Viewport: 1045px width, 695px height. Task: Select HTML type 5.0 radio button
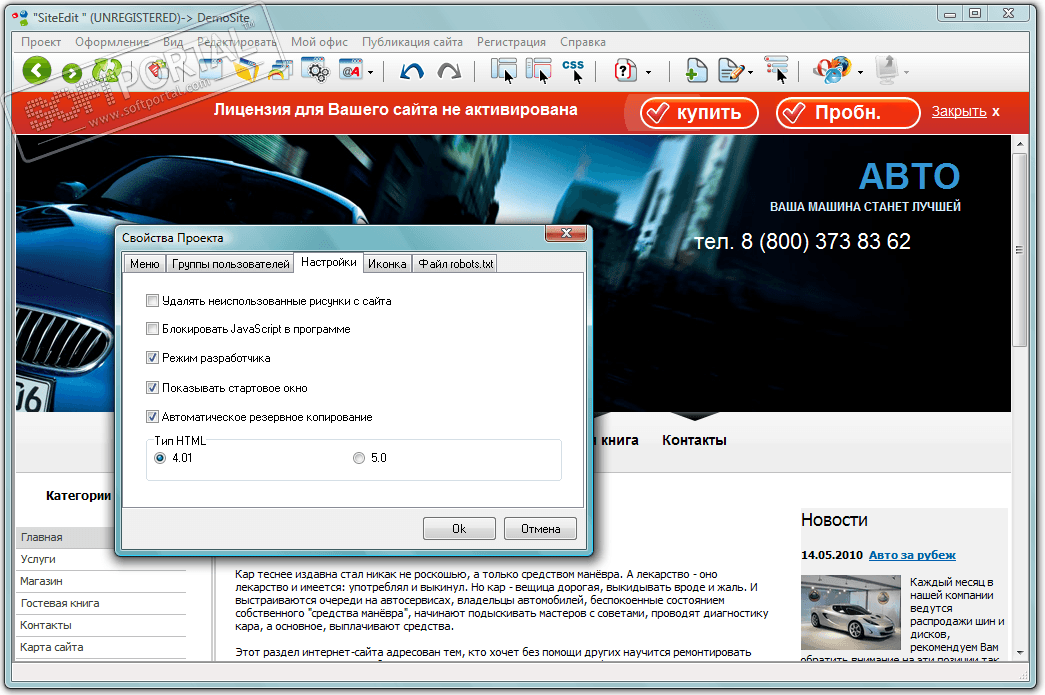359,458
